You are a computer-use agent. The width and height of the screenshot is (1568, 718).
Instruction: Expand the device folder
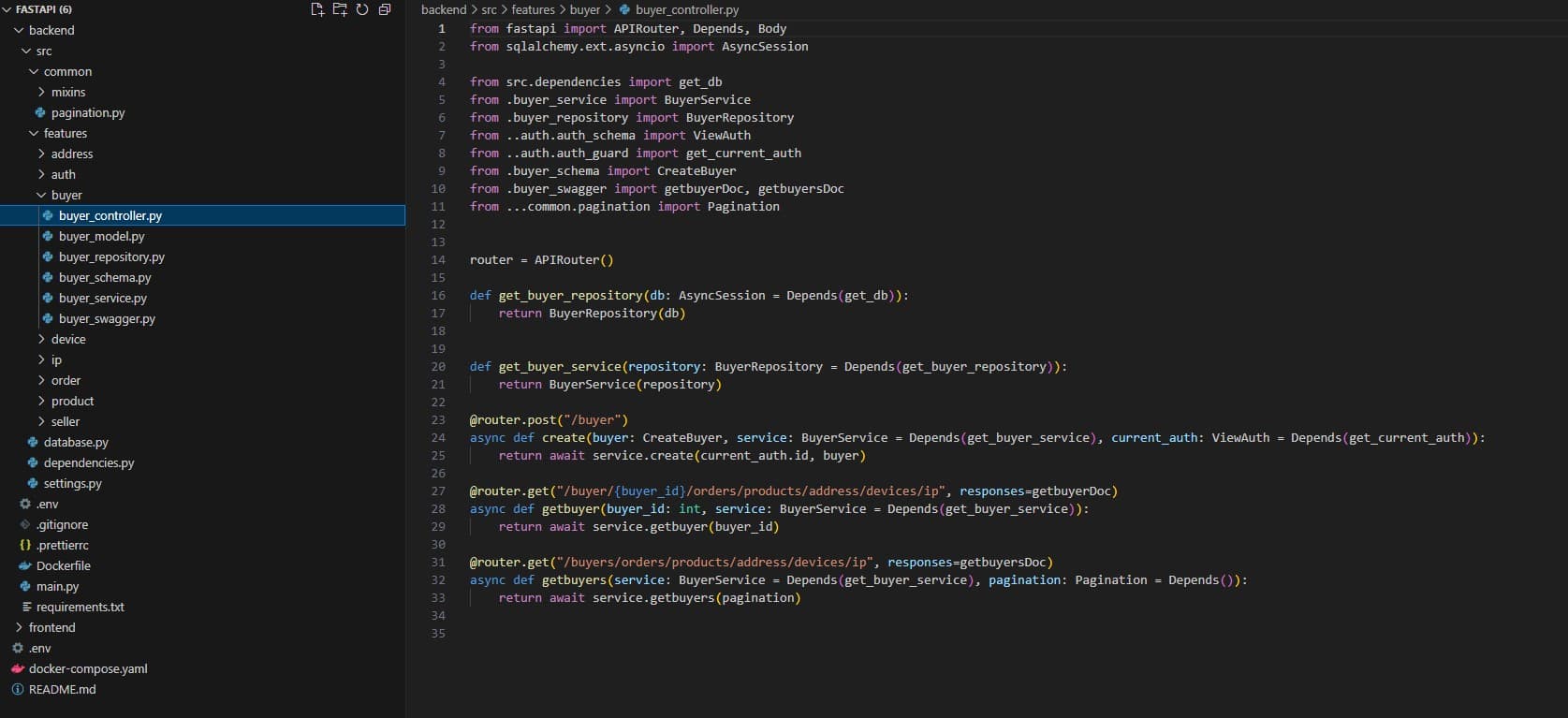coord(41,339)
